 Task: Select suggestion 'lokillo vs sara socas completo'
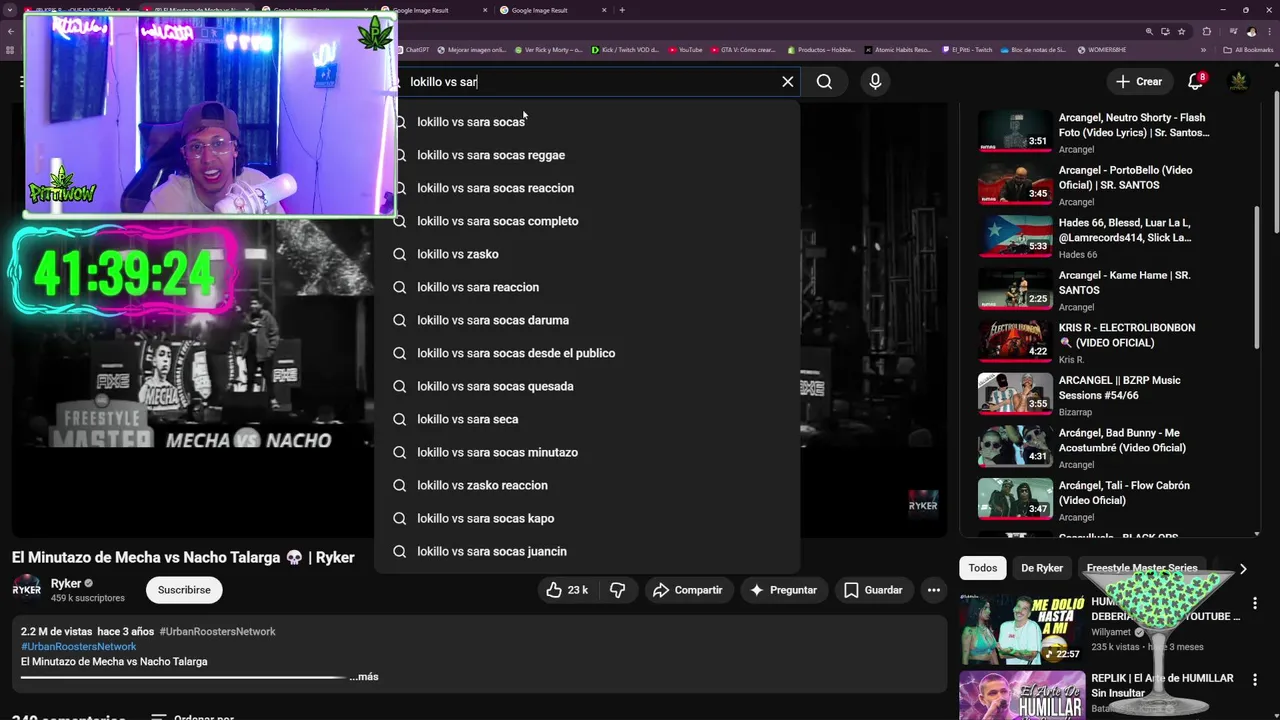tap(587, 221)
